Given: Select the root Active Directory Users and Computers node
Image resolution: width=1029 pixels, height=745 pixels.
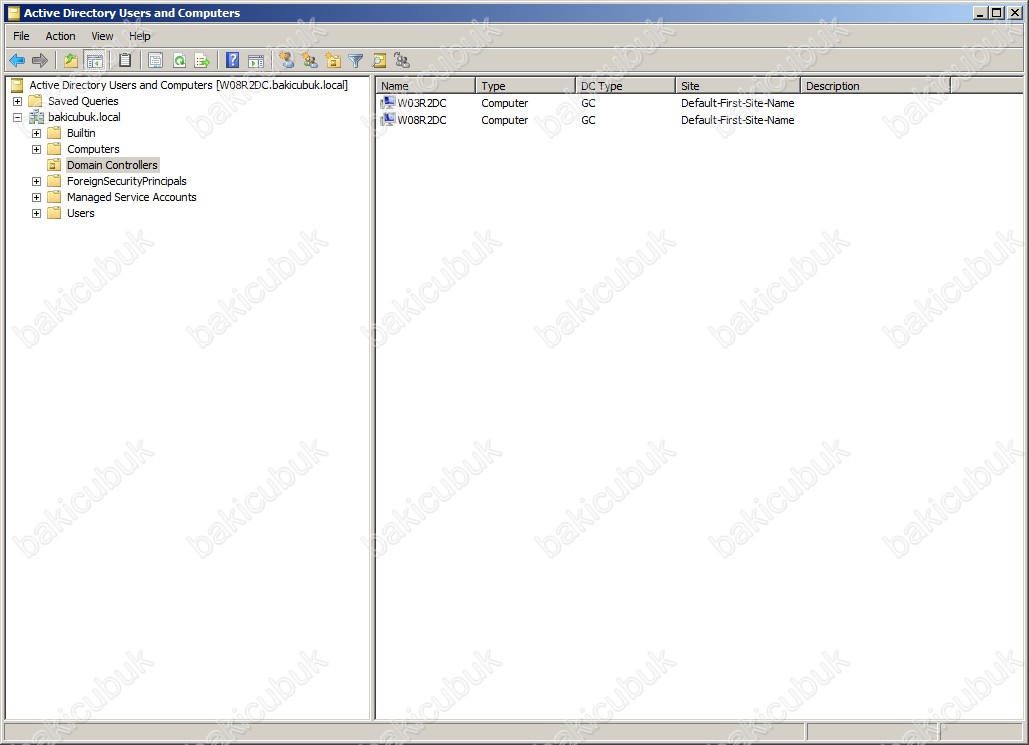Looking at the screenshot, I should point(188,85).
